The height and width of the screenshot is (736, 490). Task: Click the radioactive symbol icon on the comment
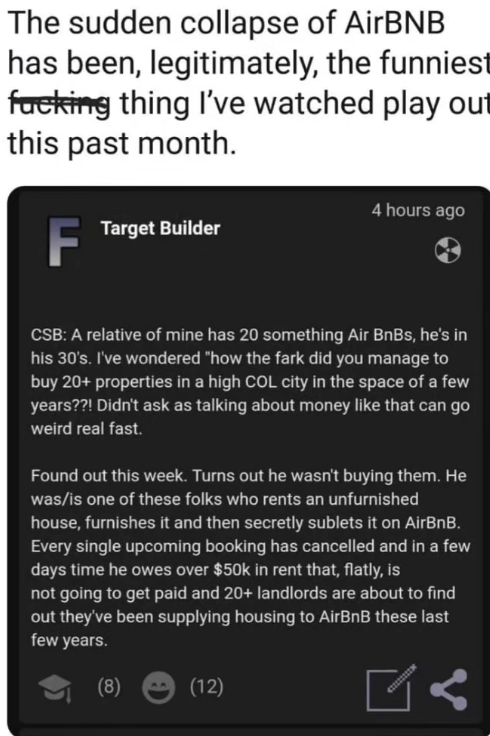[447, 250]
